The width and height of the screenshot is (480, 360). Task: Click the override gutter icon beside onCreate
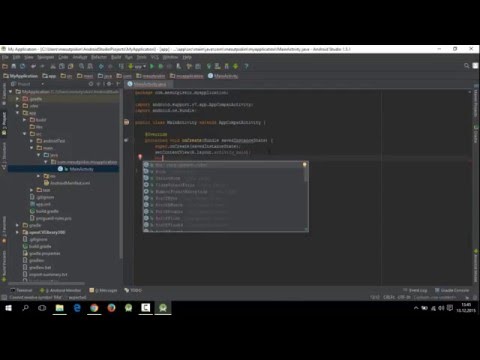pyautogui.click(x=126, y=140)
